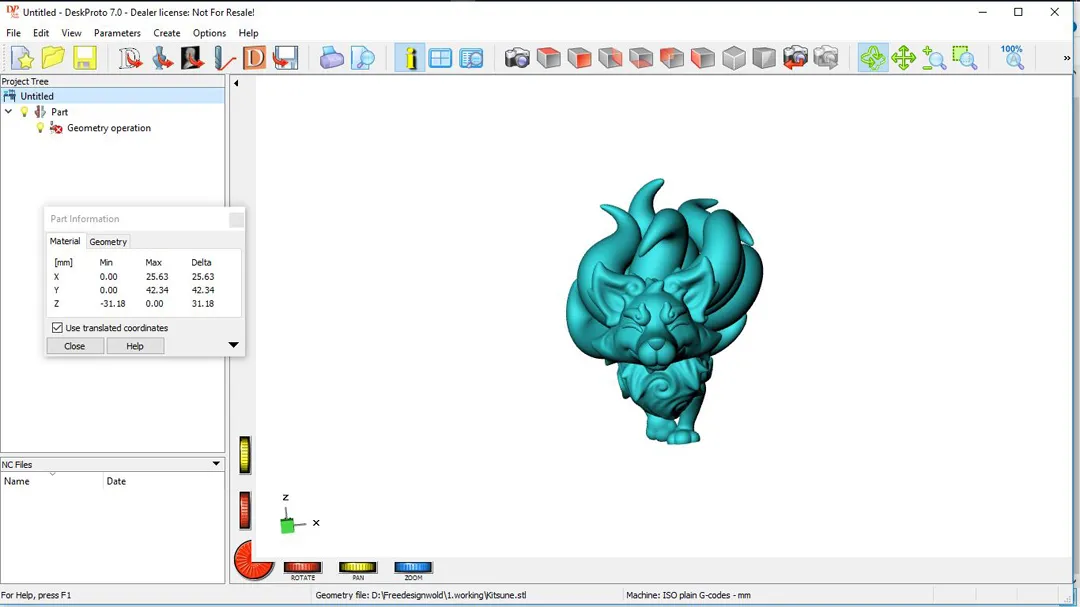Open the Help menu

pos(248,33)
